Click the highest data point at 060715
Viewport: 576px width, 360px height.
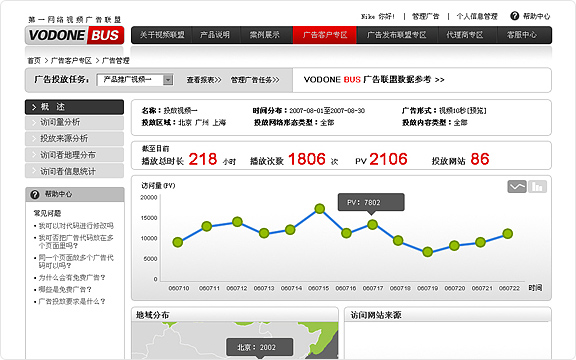(x=320, y=209)
